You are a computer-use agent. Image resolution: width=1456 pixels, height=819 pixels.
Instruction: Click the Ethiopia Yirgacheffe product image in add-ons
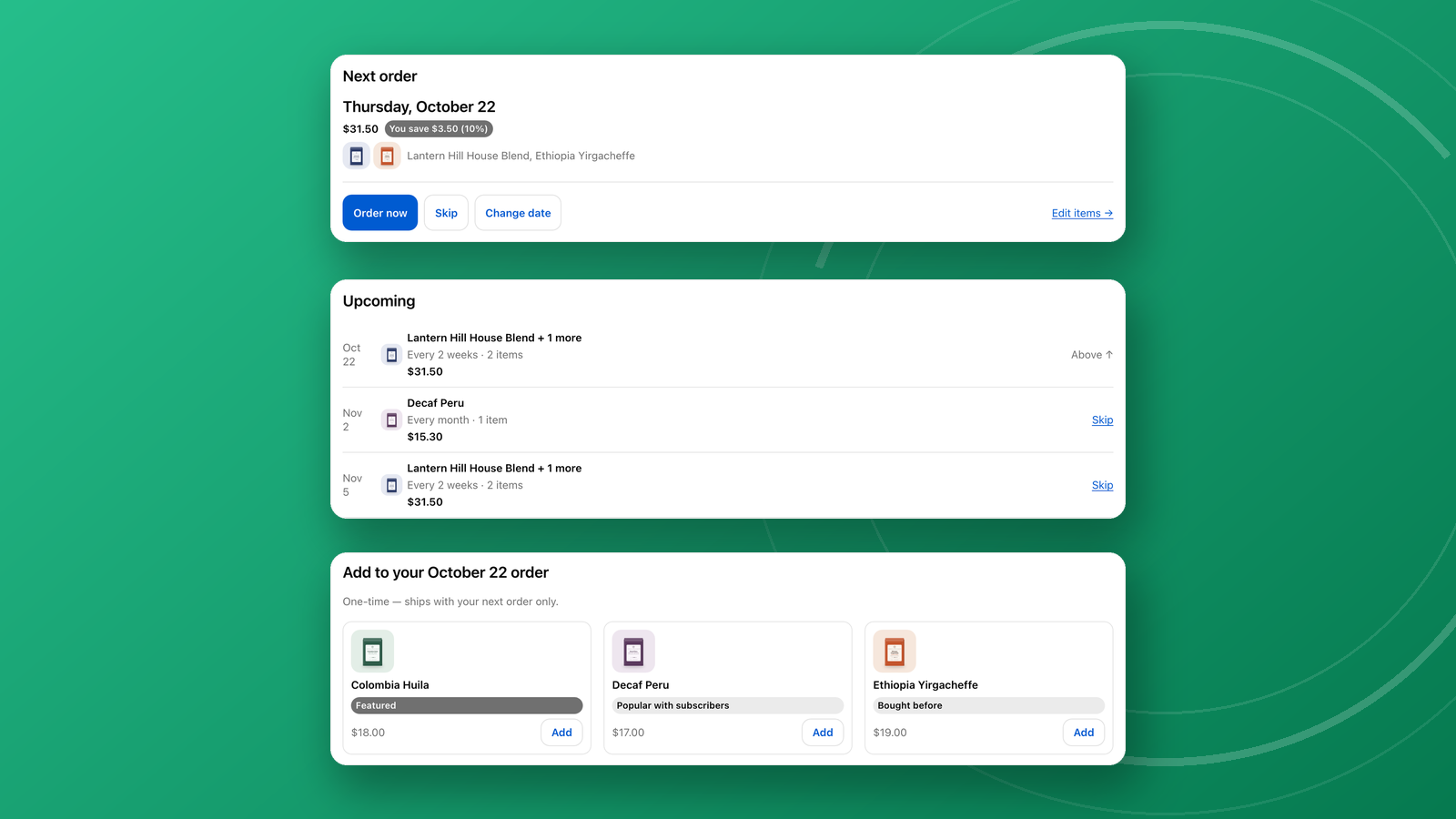[x=895, y=652]
